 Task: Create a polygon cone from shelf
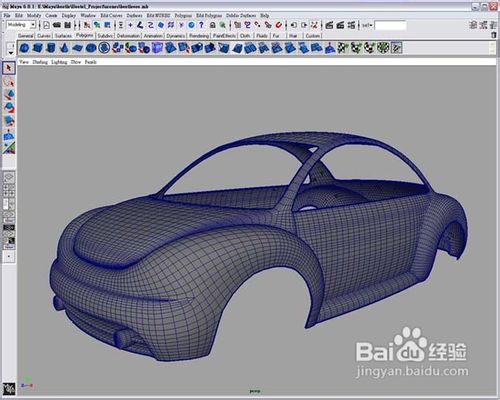click(64, 48)
